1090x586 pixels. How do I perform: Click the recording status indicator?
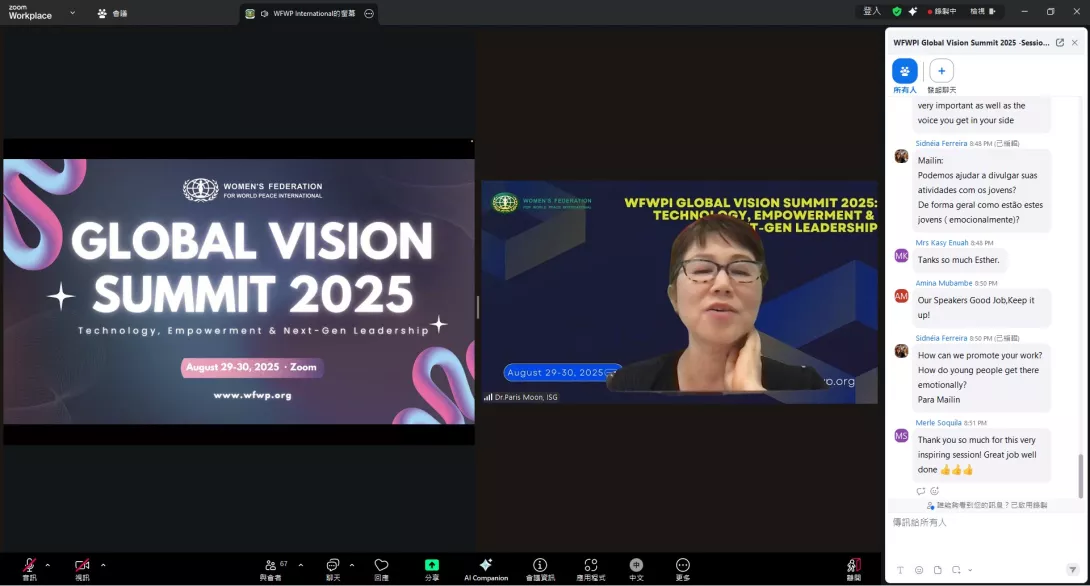[x=942, y=11]
